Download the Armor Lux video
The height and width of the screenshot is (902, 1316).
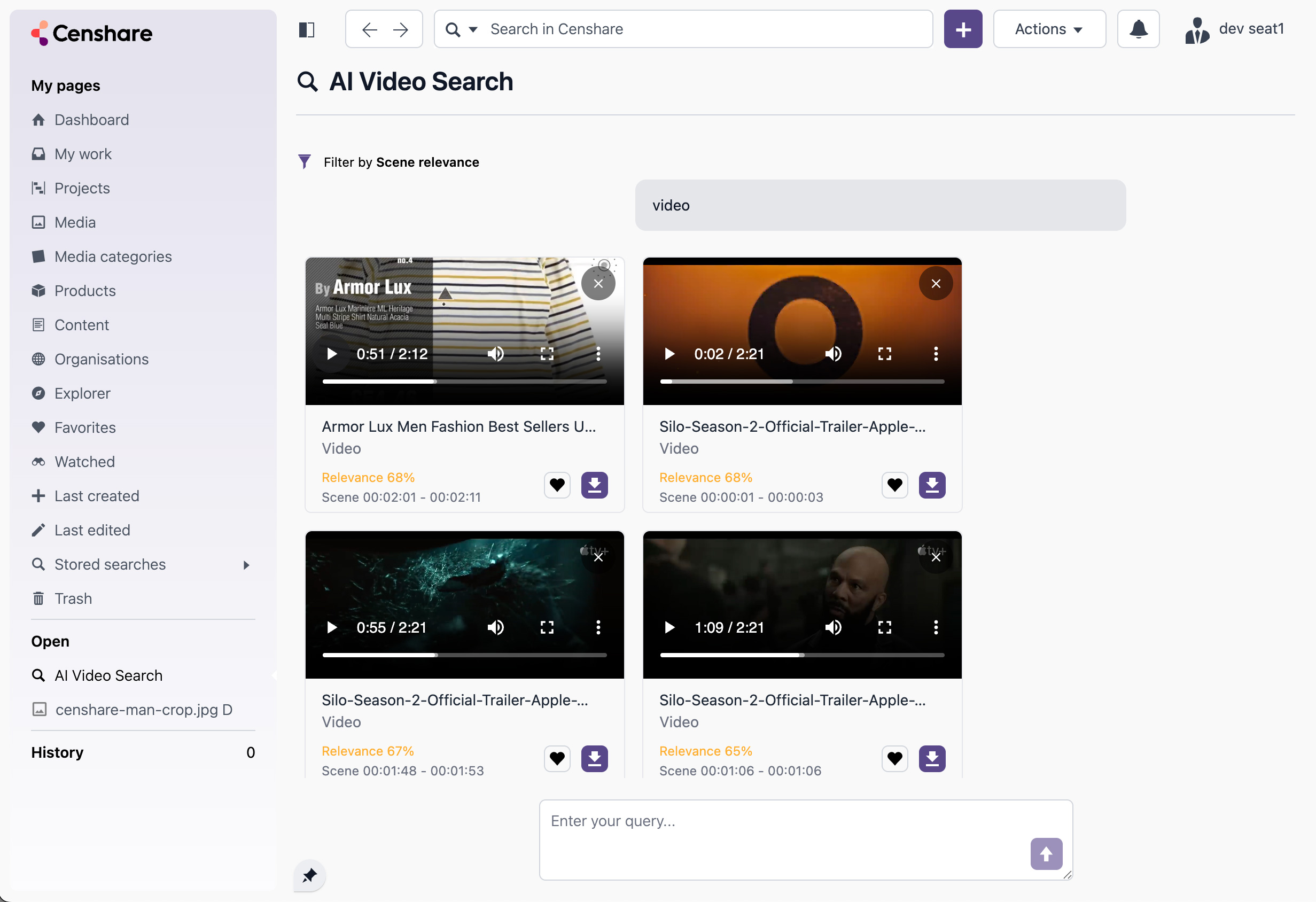pyautogui.click(x=595, y=485)
